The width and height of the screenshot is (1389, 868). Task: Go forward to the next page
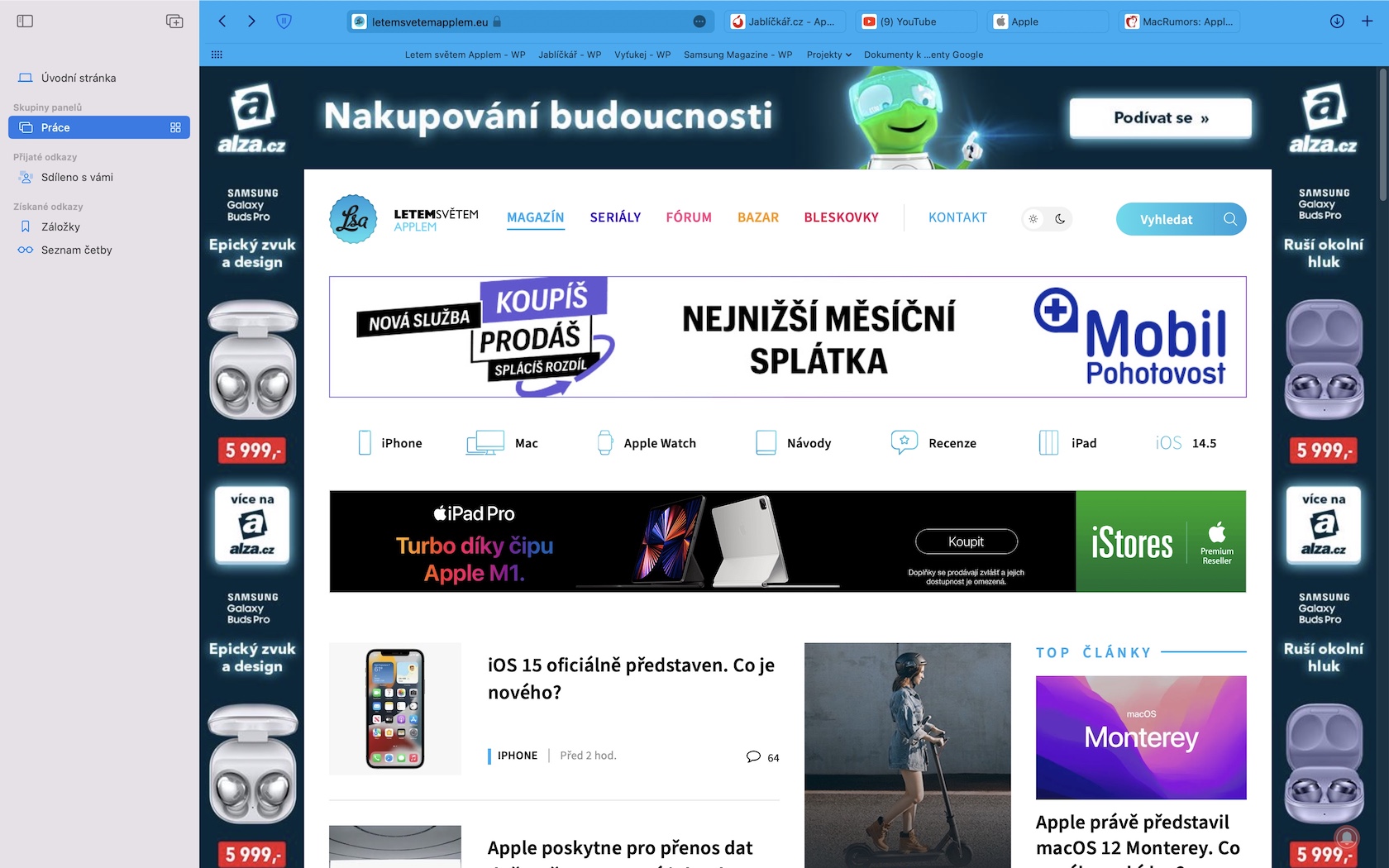251,21
